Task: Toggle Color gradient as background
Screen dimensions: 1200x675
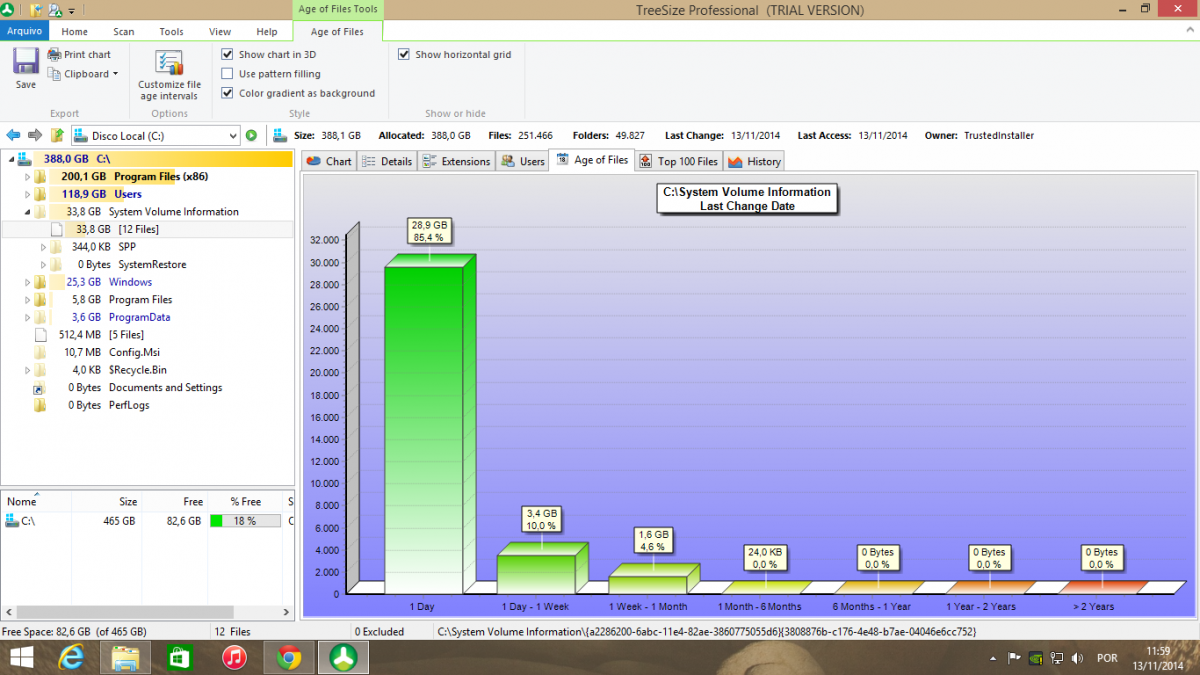Action: pos(227,93)
